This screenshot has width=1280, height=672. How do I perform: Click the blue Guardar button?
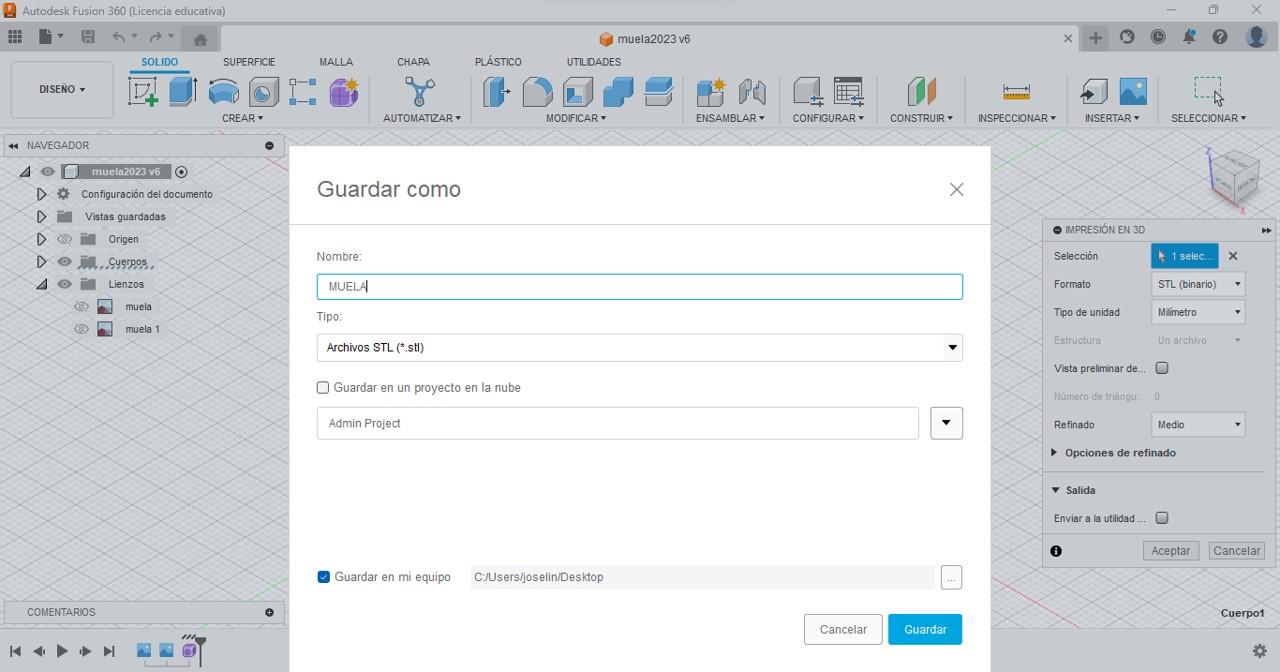(925, 630)
